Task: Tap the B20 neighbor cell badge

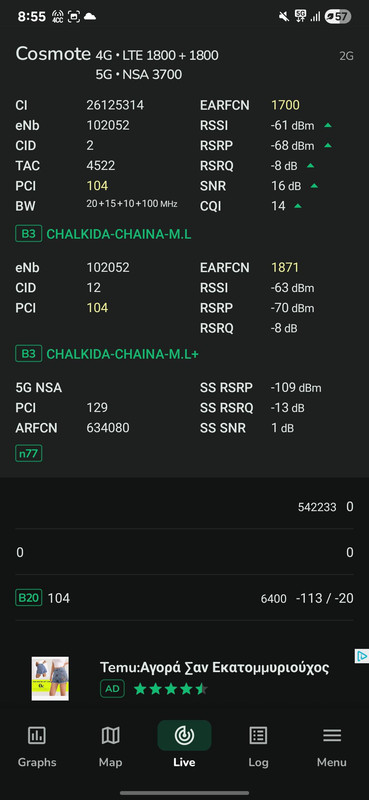Action: click(x=29, y=598)
